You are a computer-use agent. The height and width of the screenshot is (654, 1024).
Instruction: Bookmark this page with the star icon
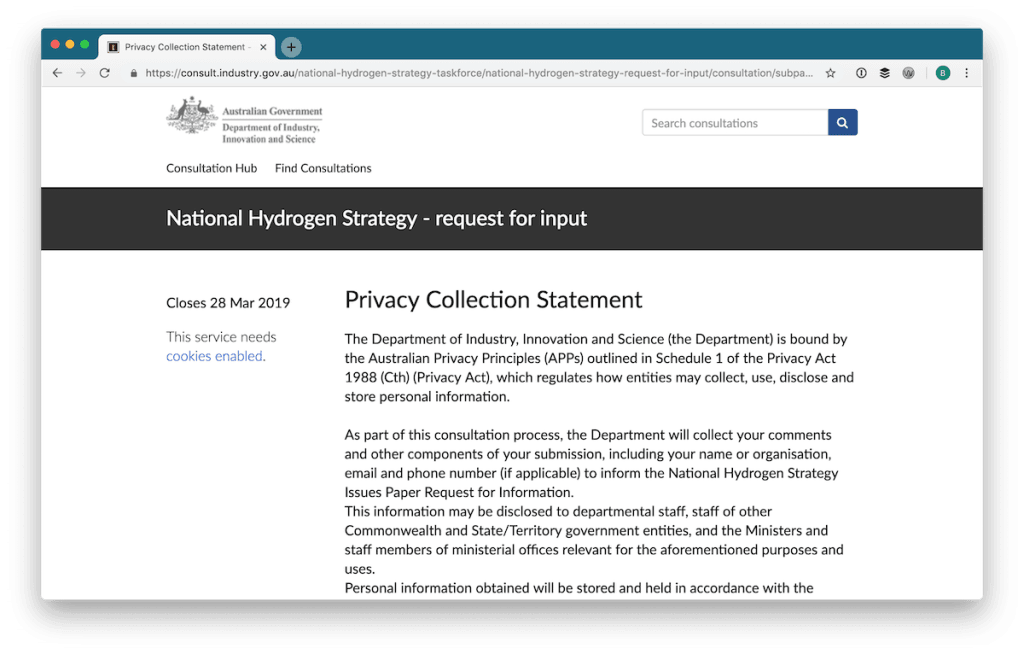831,73
